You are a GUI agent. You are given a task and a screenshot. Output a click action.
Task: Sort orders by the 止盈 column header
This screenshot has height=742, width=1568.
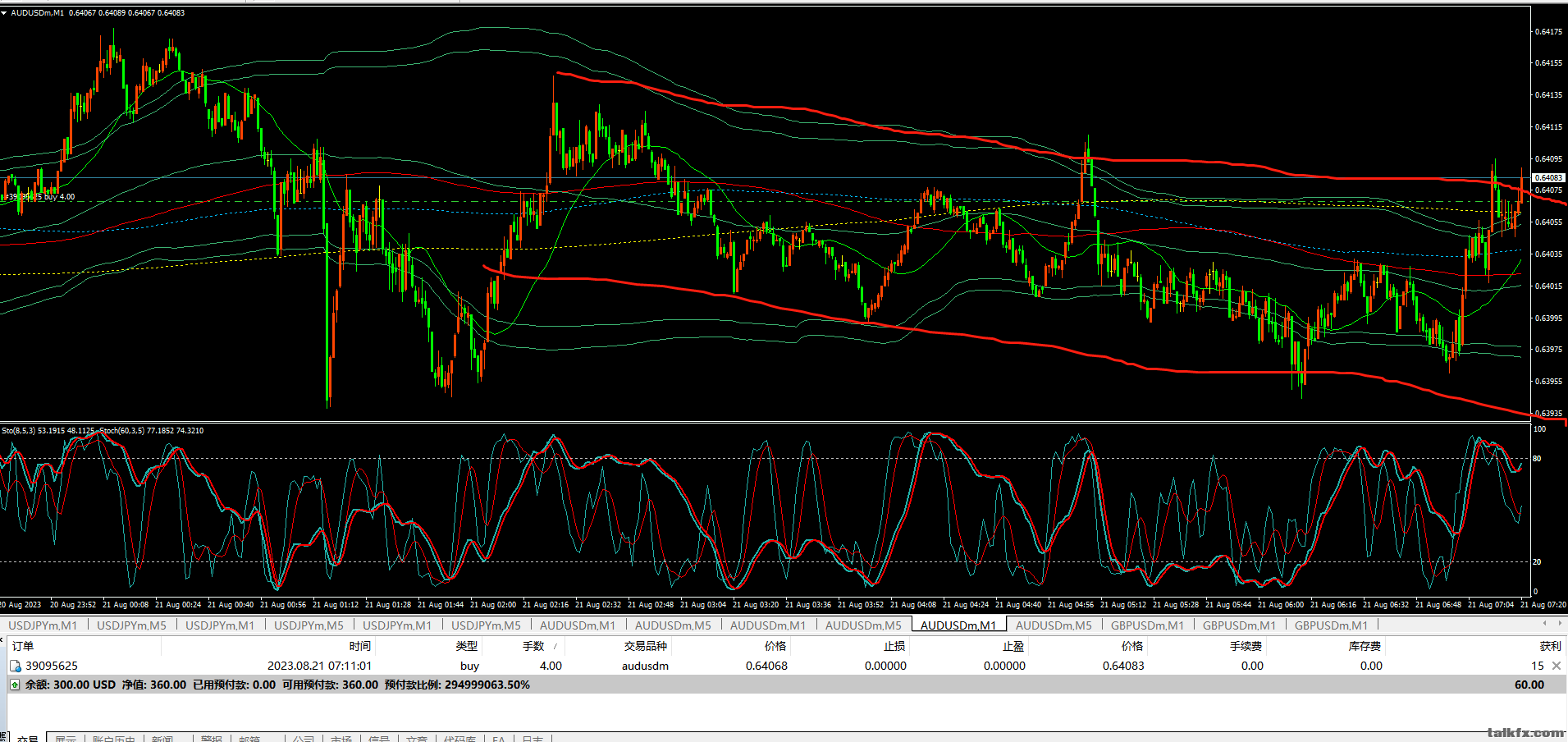(1013, 646)
